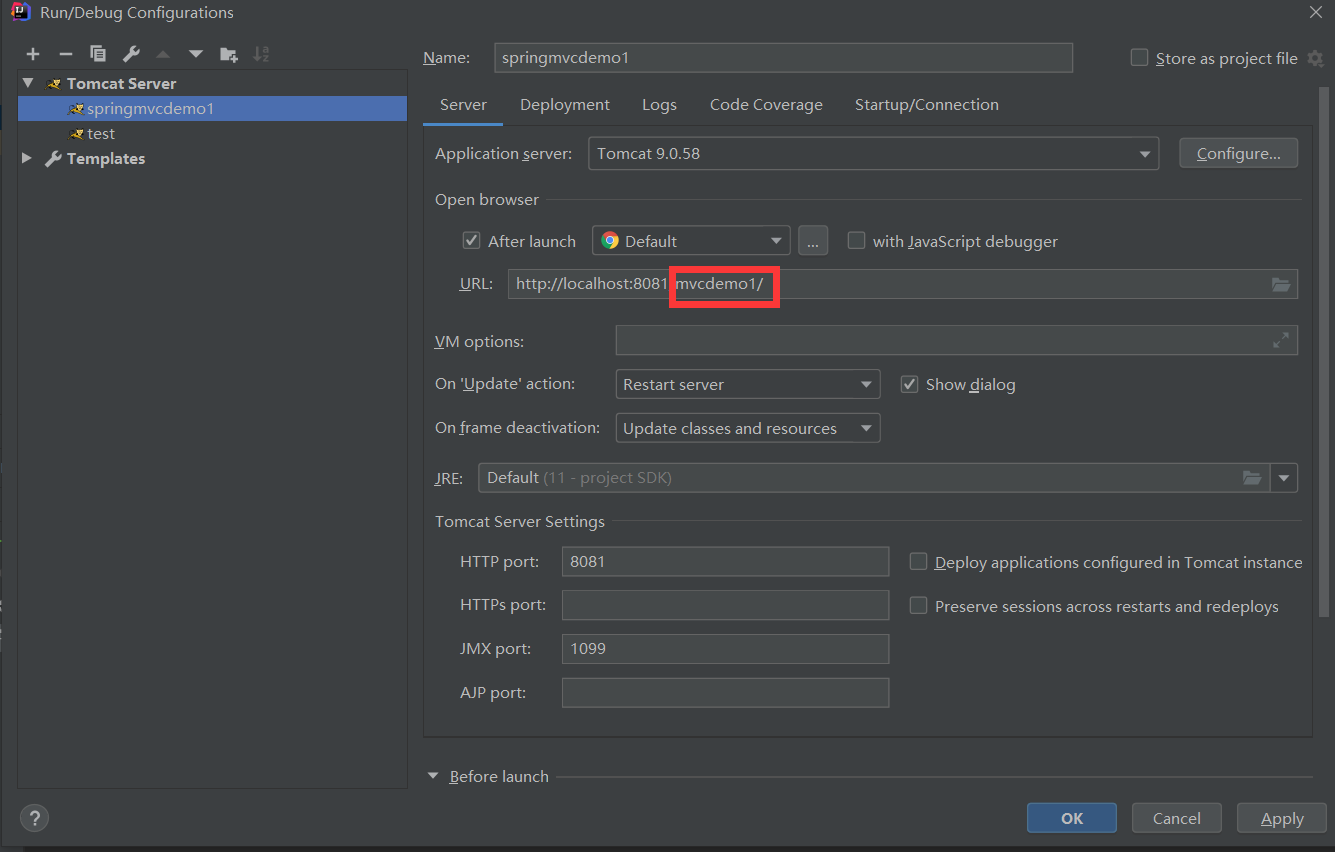Uncheck the After launch checkbox
1335x852 pixels.
[x=471, y=241]
